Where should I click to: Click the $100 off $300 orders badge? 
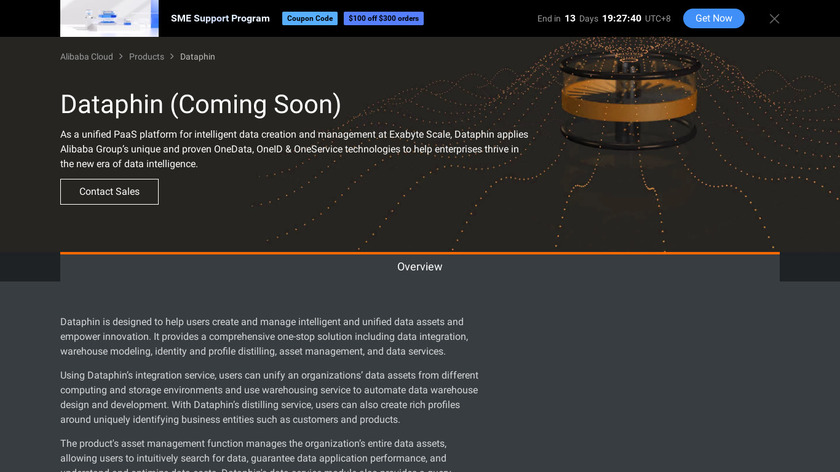384,18
